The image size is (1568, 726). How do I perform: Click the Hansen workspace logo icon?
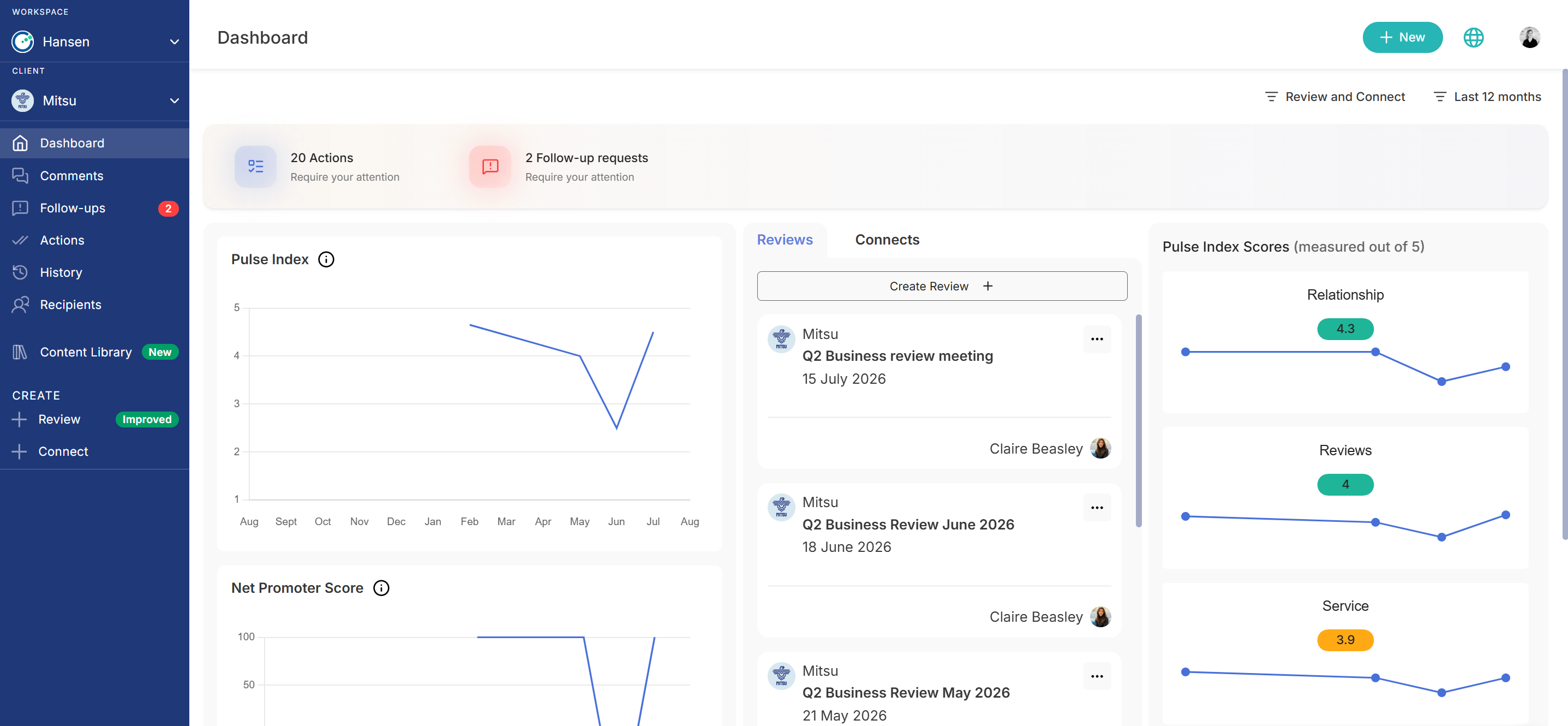pyautogui.click(x=22, y=41)
